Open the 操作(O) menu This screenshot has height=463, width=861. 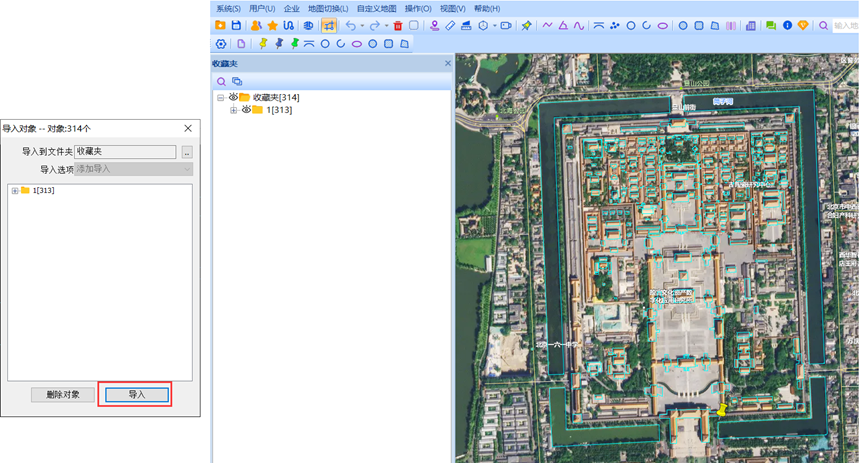[x=418, y=9]
